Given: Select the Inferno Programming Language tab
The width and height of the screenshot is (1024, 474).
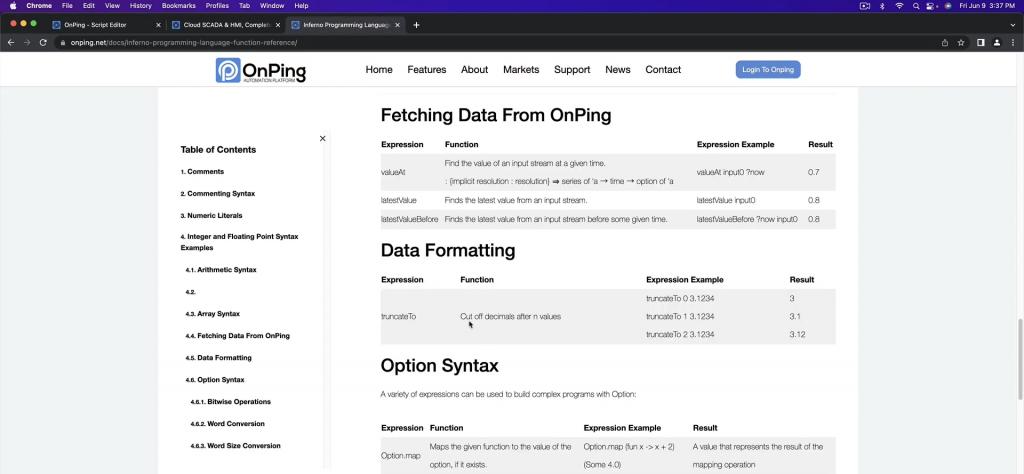Looking at the screenshot, I should tap(346, 25).
